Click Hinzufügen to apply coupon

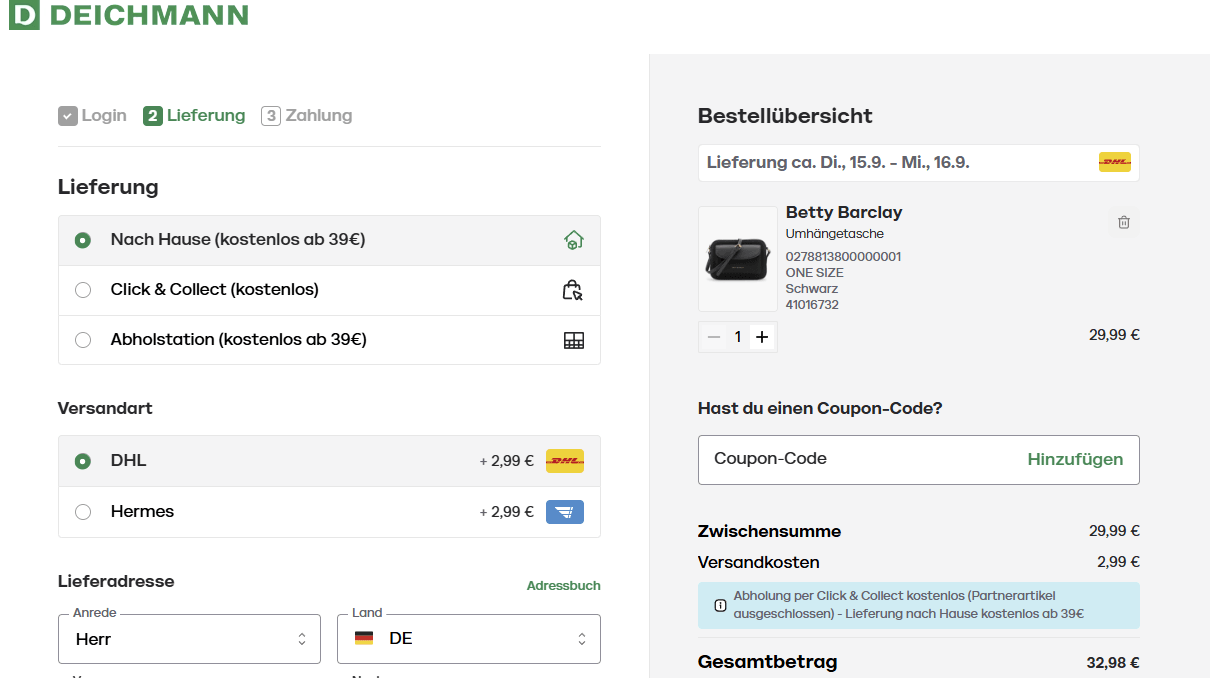[1075, 460]
